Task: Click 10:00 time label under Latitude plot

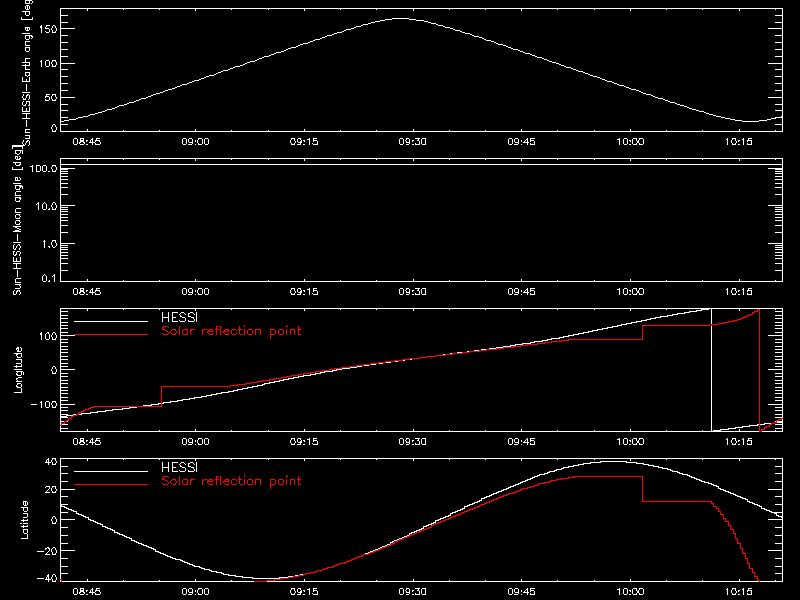Action: coord(630,591)
